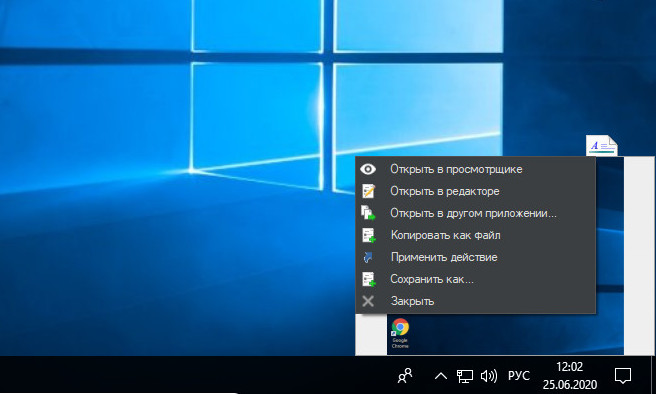Open the Action Center notification icon
Image resolution: width=656 pixels, height=394 pixels.
tap(623, 376)
